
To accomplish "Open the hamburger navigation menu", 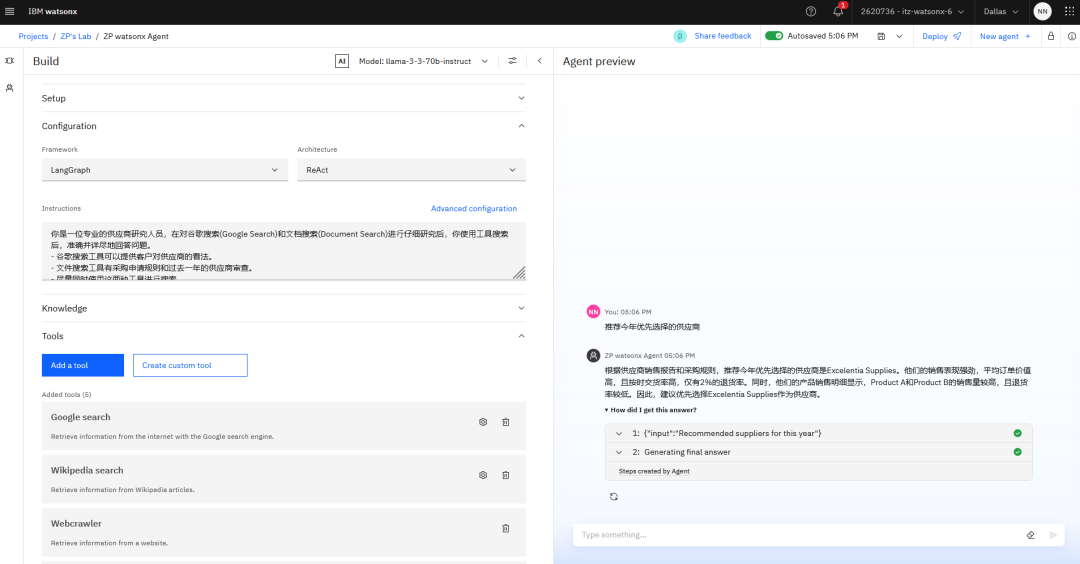I will click(10, 12).
